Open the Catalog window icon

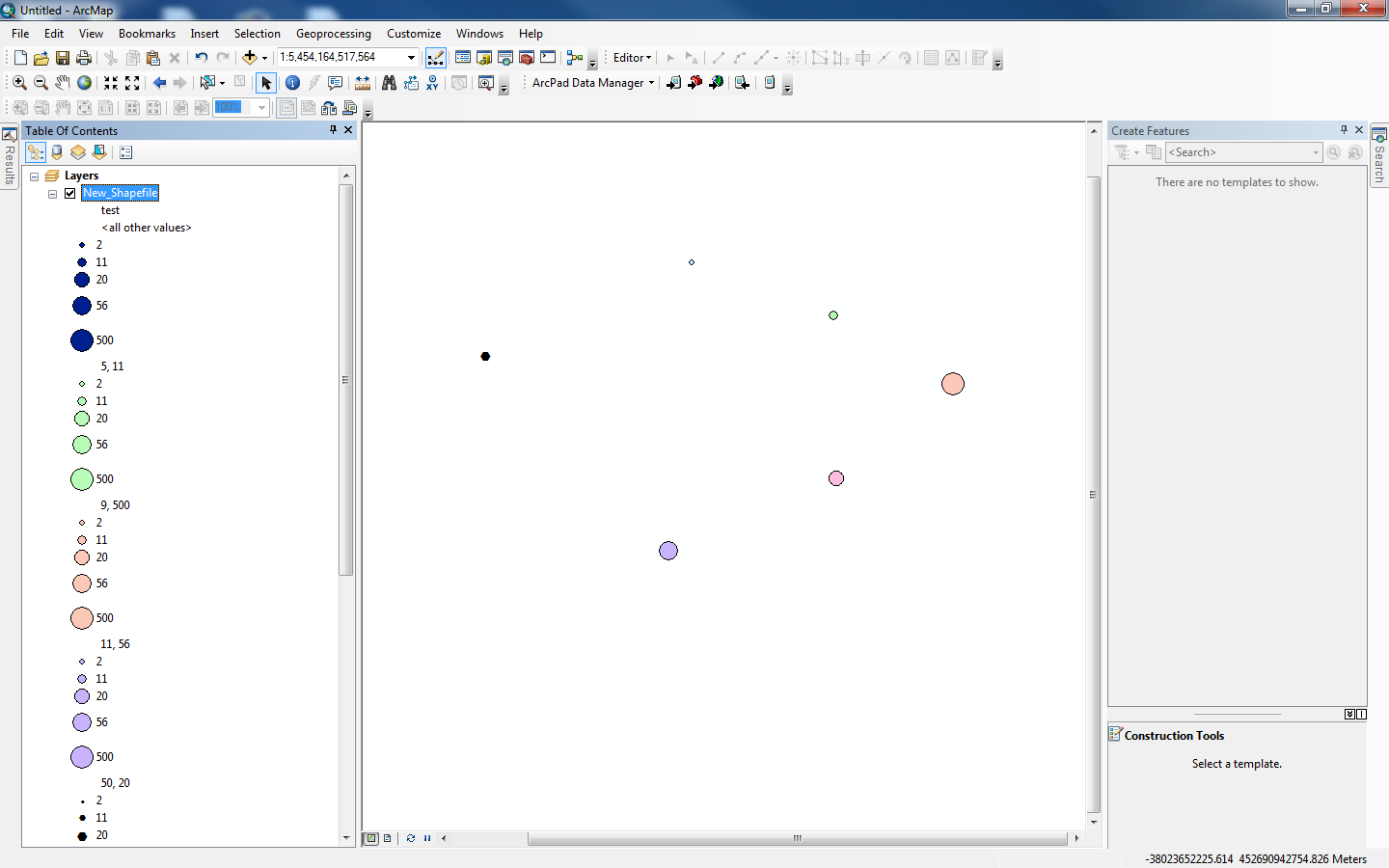tap(484, 58)
